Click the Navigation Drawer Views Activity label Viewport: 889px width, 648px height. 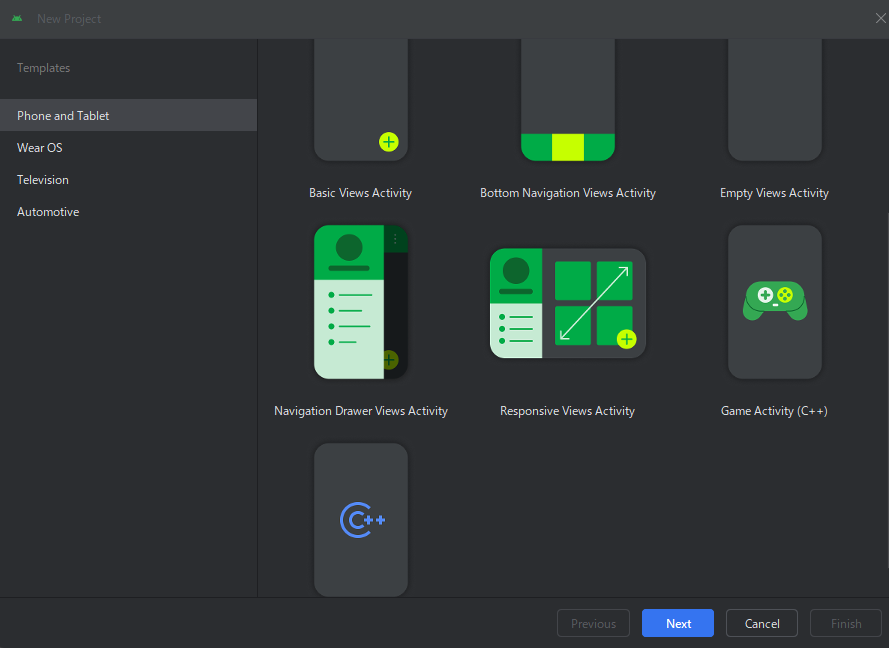tap(361, 410)
